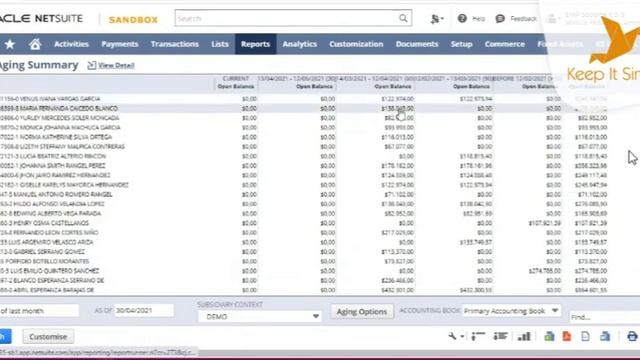Open the Payments menu
640x360 pixels.
120,44
